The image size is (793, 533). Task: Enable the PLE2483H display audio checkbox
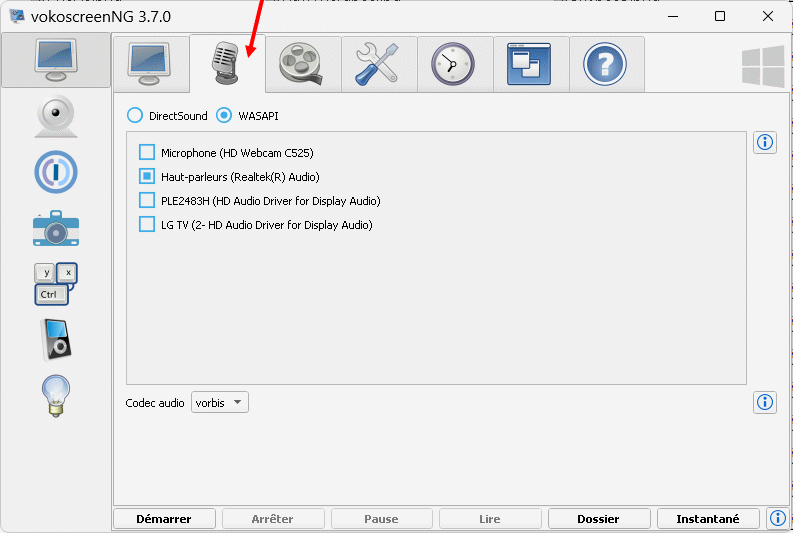(147, 200)
